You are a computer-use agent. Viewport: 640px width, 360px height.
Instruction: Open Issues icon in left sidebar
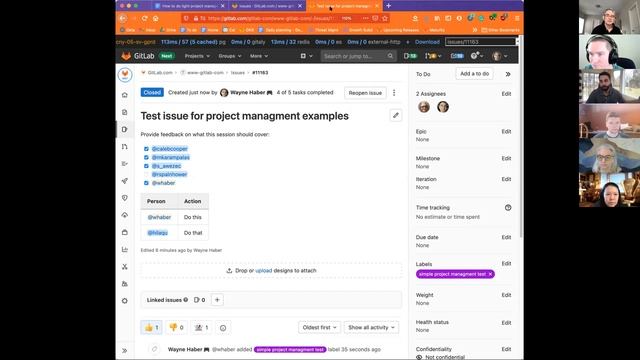(125, 129)
